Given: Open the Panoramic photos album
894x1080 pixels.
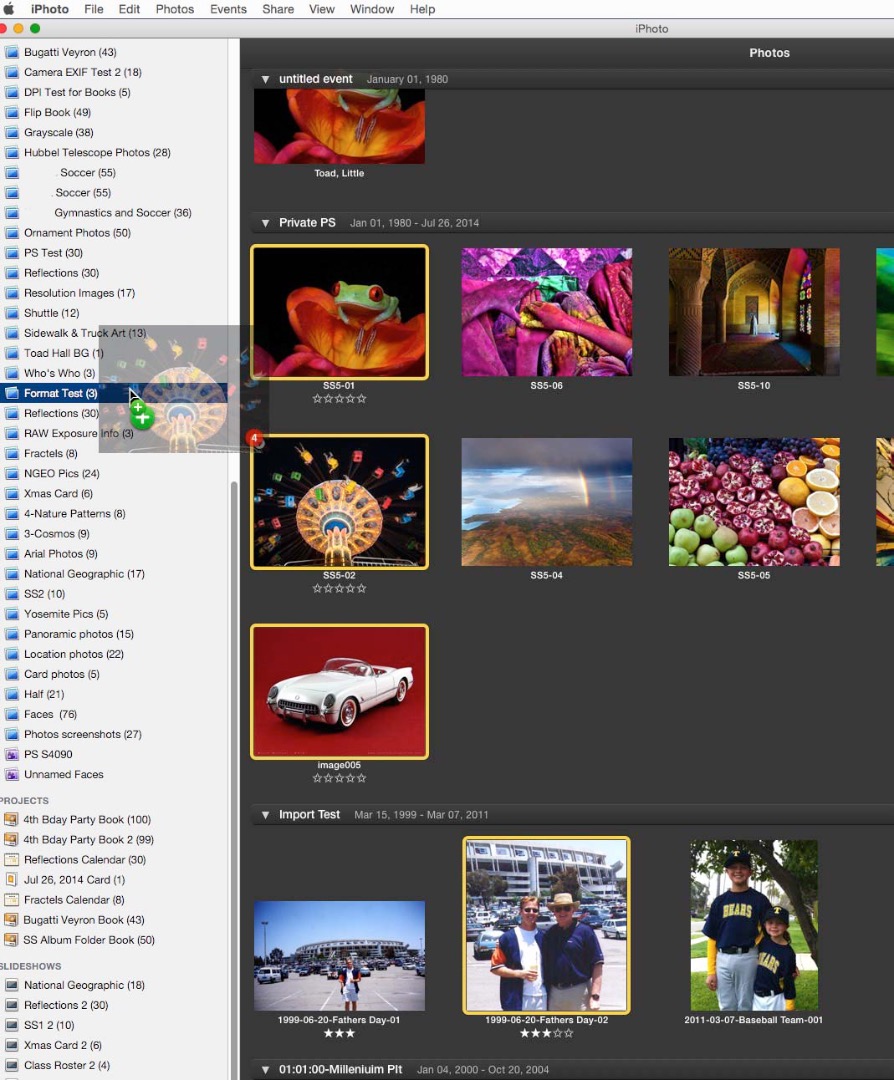Looking at the screenshot, I should 114,634.
